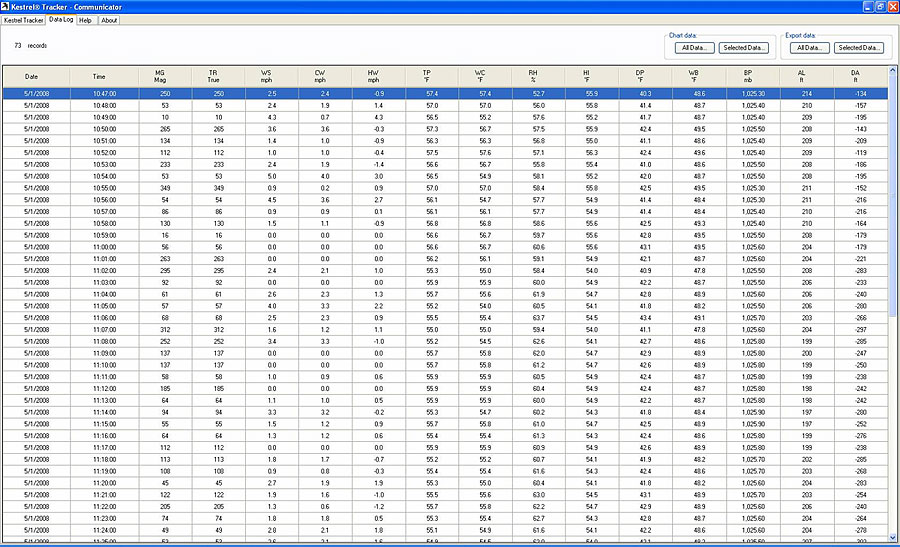Select the row with time 11:00:00
Screen dimensions: 900x547
(x=445, y=247)
